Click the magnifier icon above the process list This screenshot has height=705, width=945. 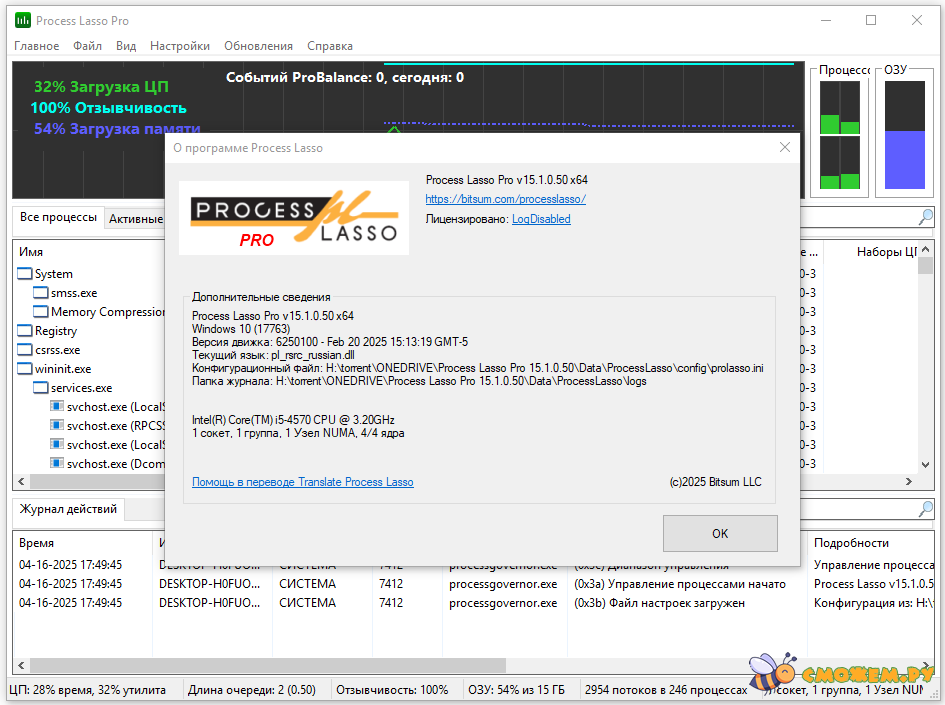pos(925,217)
